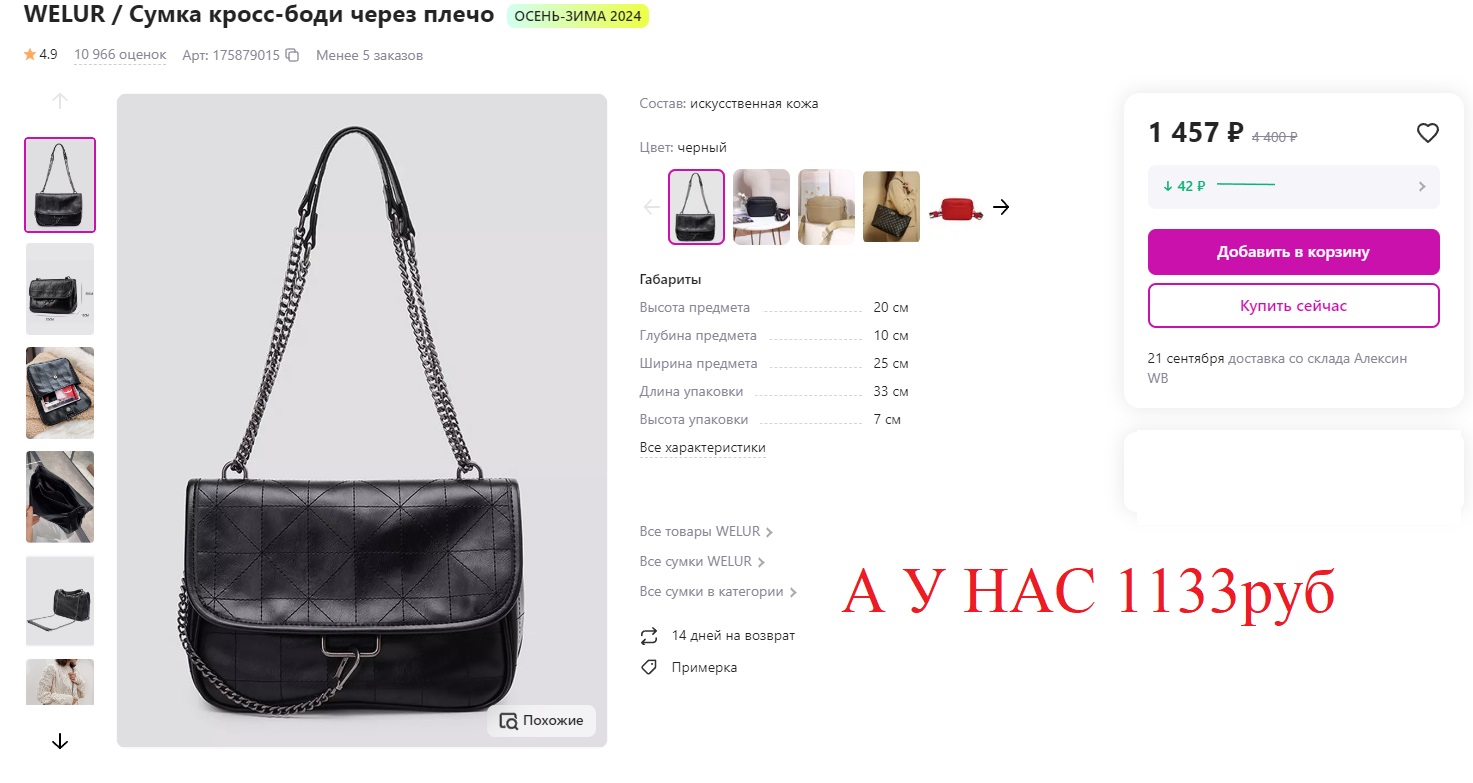Screen dimensions: 1473x783
Task: Show more thumbnails with down arrow
Action: (x=60, y=741)
